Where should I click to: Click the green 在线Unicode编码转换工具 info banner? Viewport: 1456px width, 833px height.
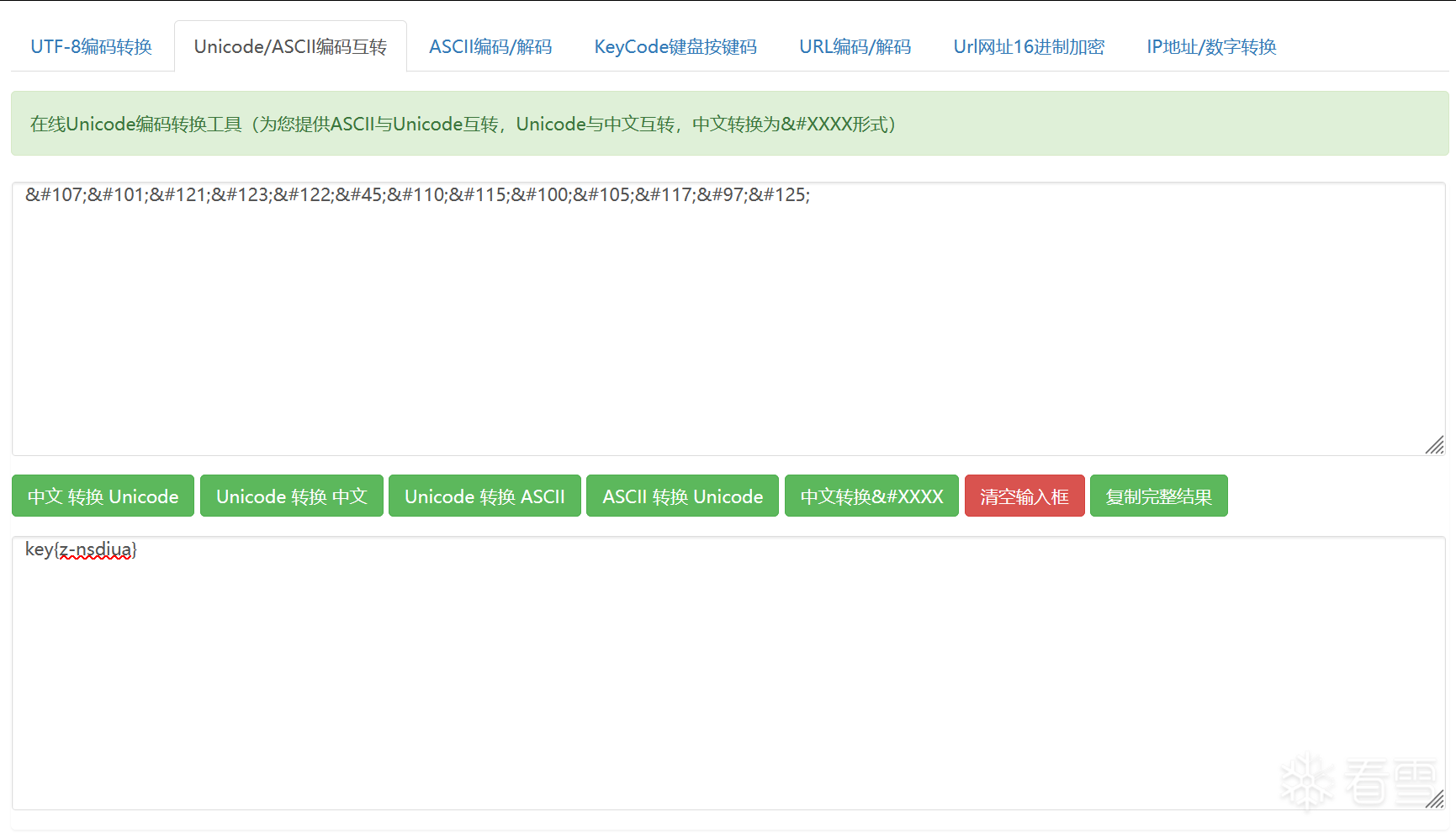(729, 124)
